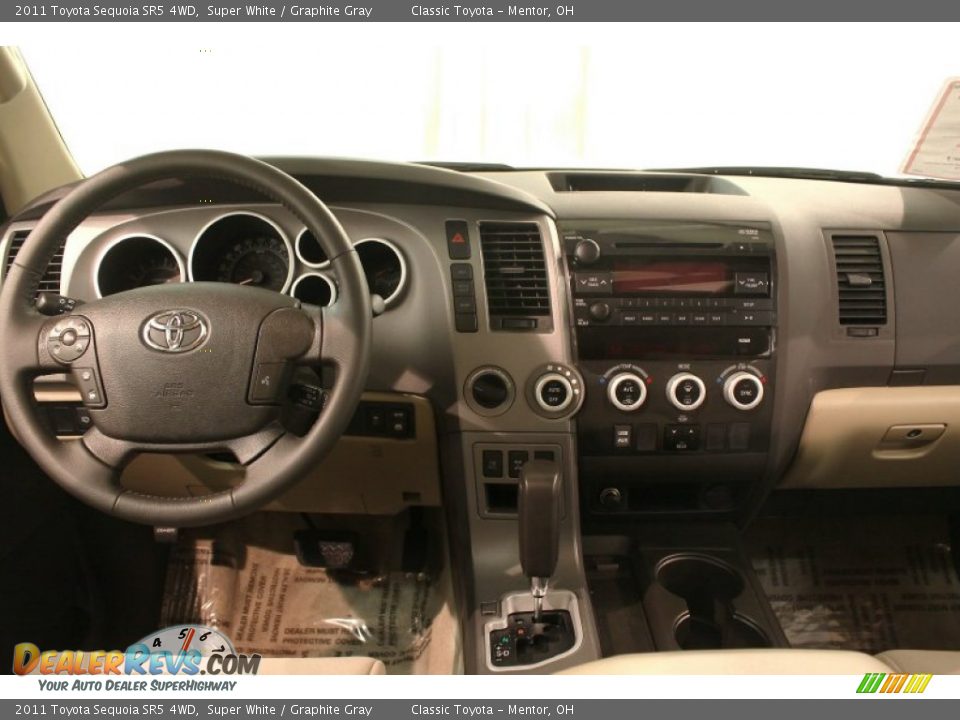
Task: Click the gear shift lever
Action: (x=539, y=522)
